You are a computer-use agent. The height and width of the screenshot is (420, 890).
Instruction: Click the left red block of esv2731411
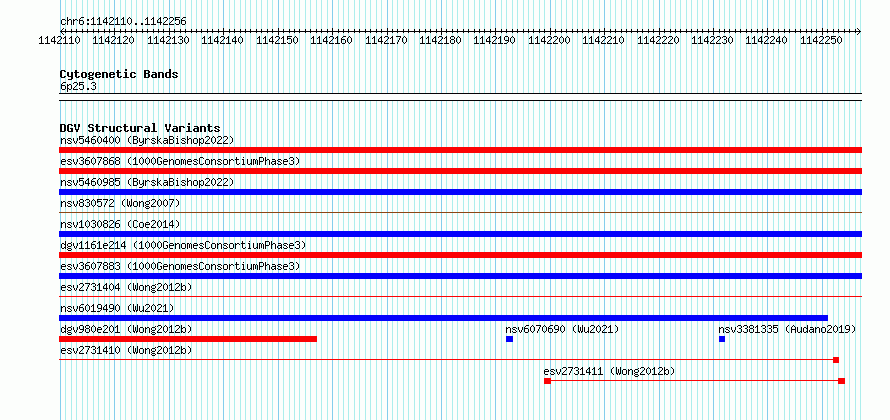point(547,381)
